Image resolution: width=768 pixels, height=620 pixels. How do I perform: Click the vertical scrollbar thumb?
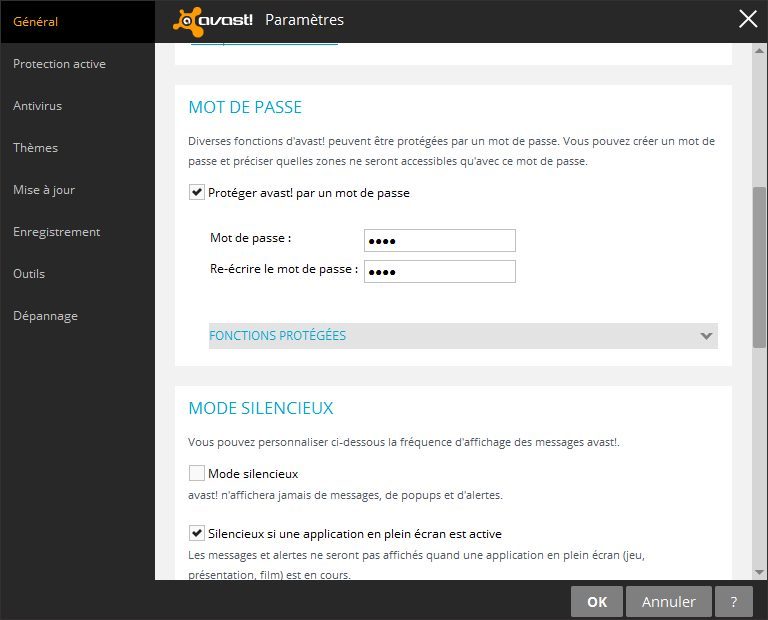[759, 265]
